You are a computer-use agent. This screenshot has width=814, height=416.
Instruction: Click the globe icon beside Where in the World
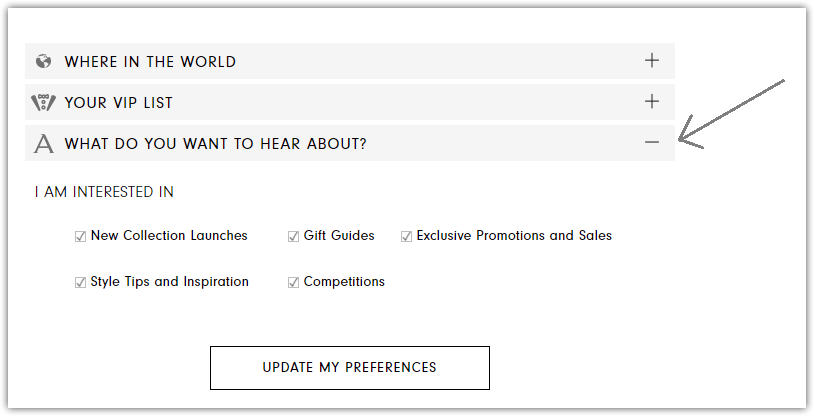tap(43, 61)
